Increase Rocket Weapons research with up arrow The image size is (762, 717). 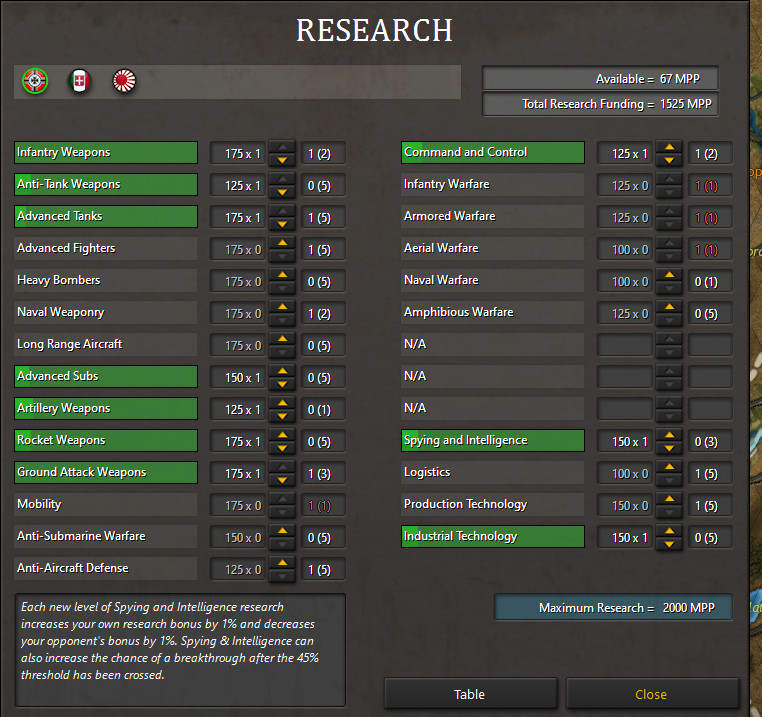pyautogui.click(x=282, y=435)
